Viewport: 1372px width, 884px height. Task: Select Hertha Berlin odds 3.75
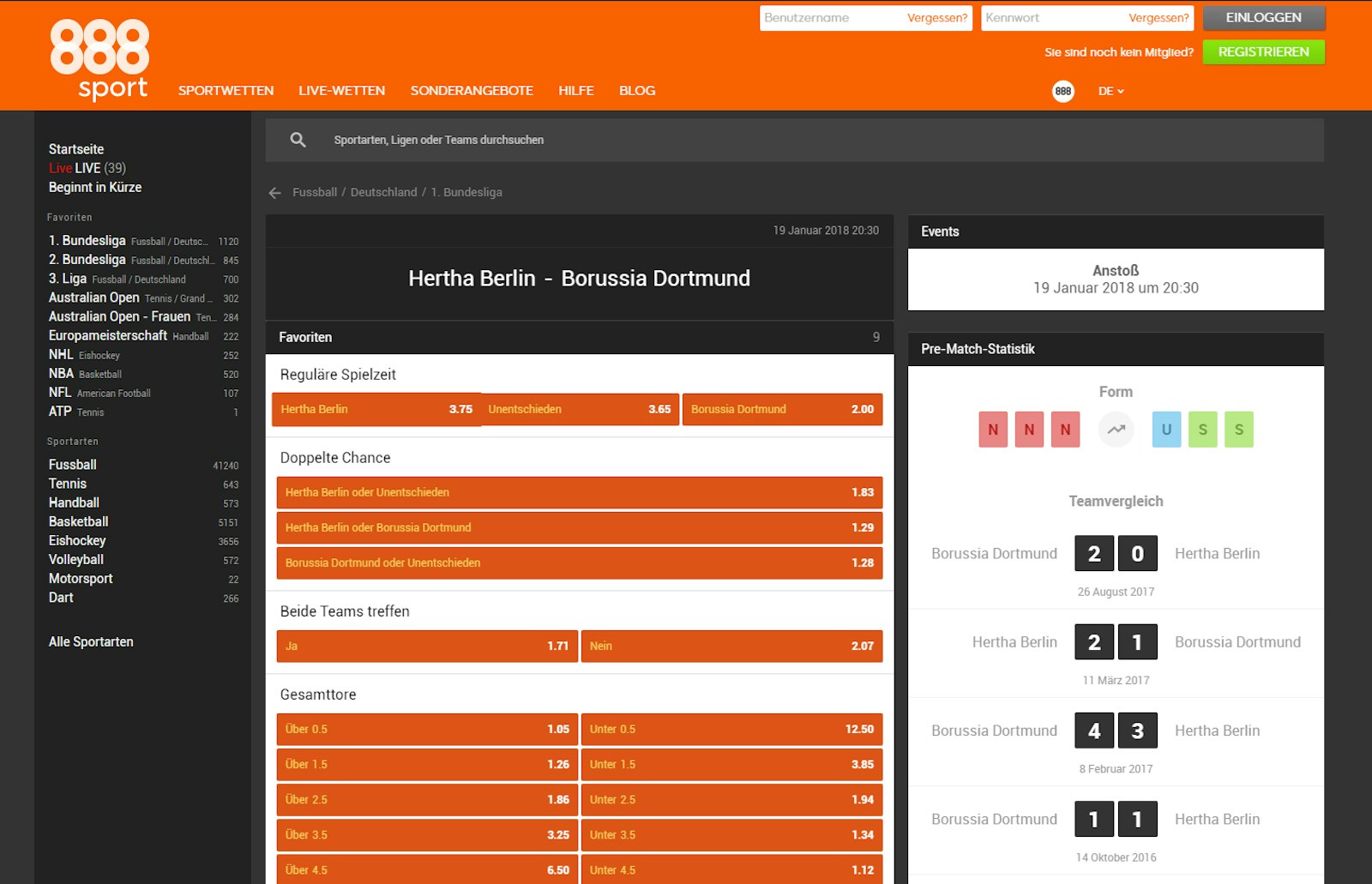pyautogui.click(x=376, y=410)
